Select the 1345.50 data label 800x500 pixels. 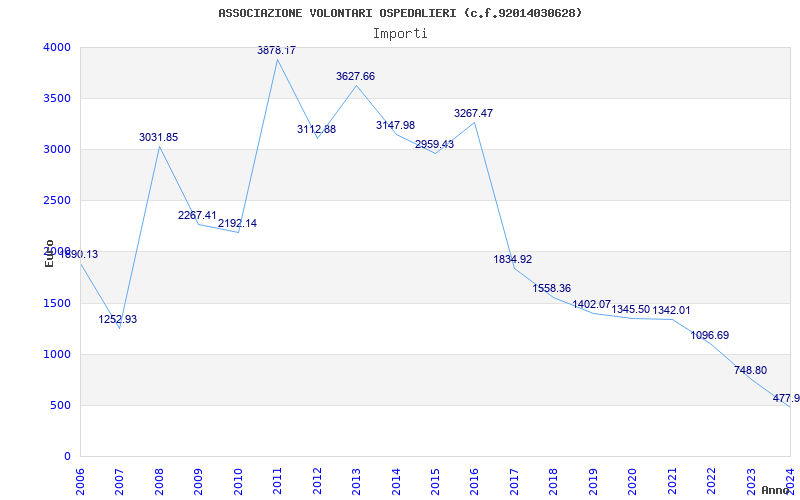point(631,310)
